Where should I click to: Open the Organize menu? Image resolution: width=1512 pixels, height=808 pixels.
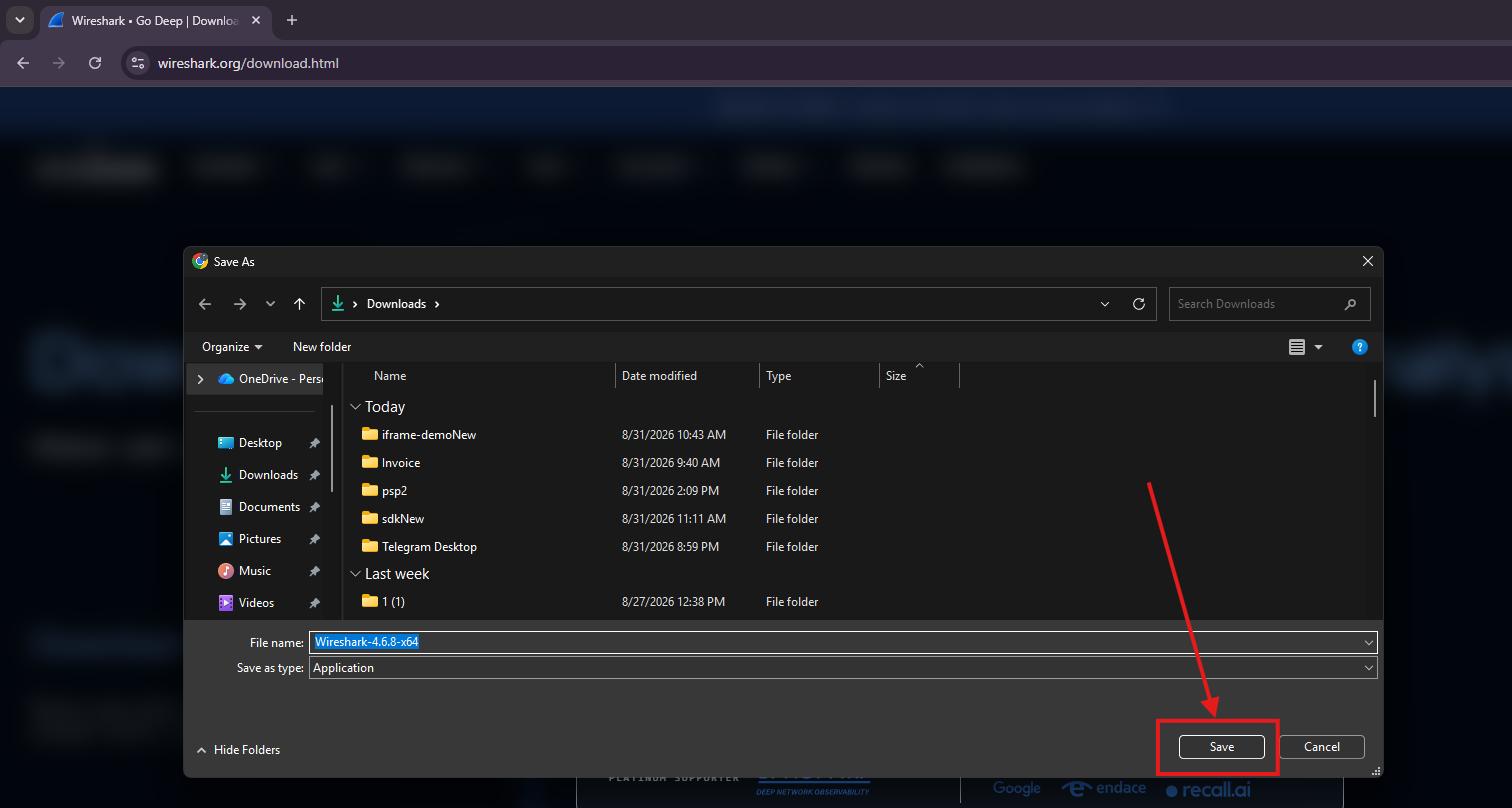pyautogui.click(x=232, y=347)
